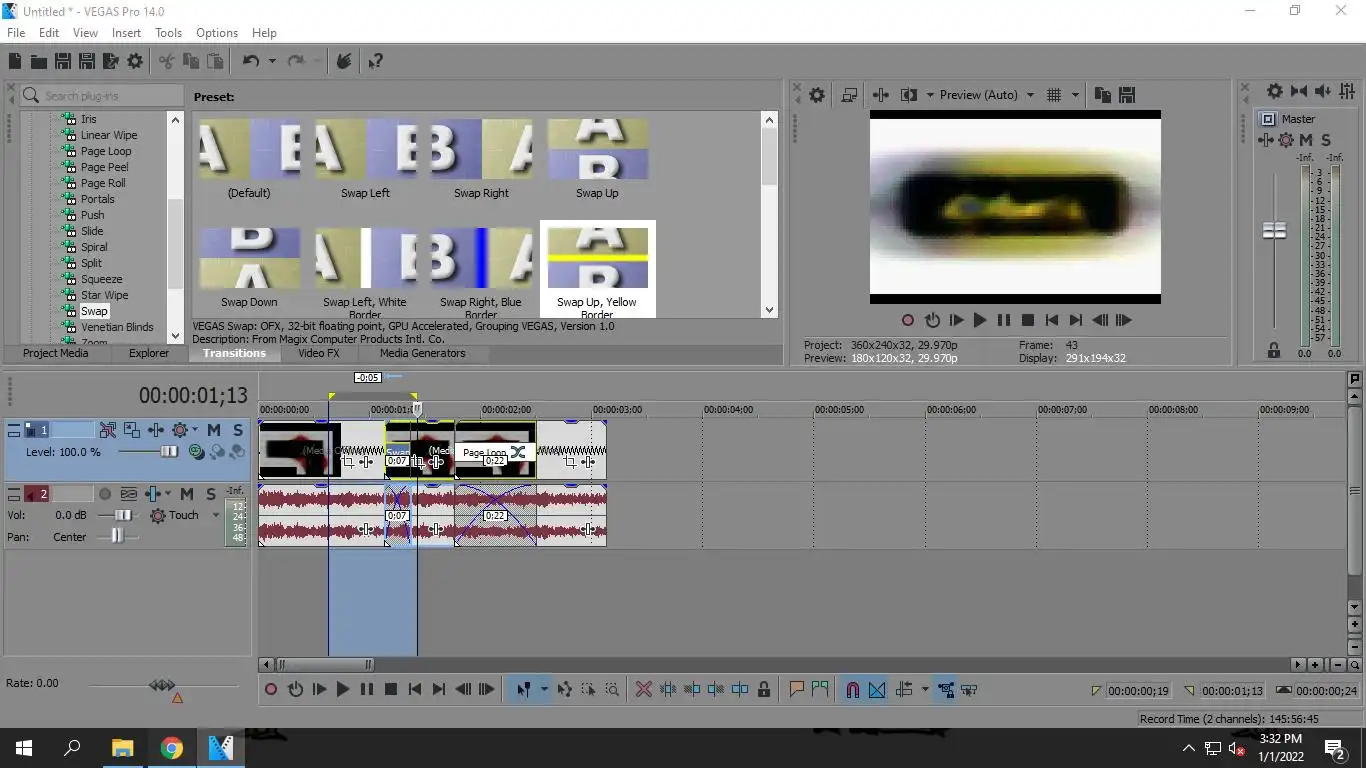The height and width of the screenshot is (768, 1366).
Task: Mute audio track 2
Action: tap(186, 494)
